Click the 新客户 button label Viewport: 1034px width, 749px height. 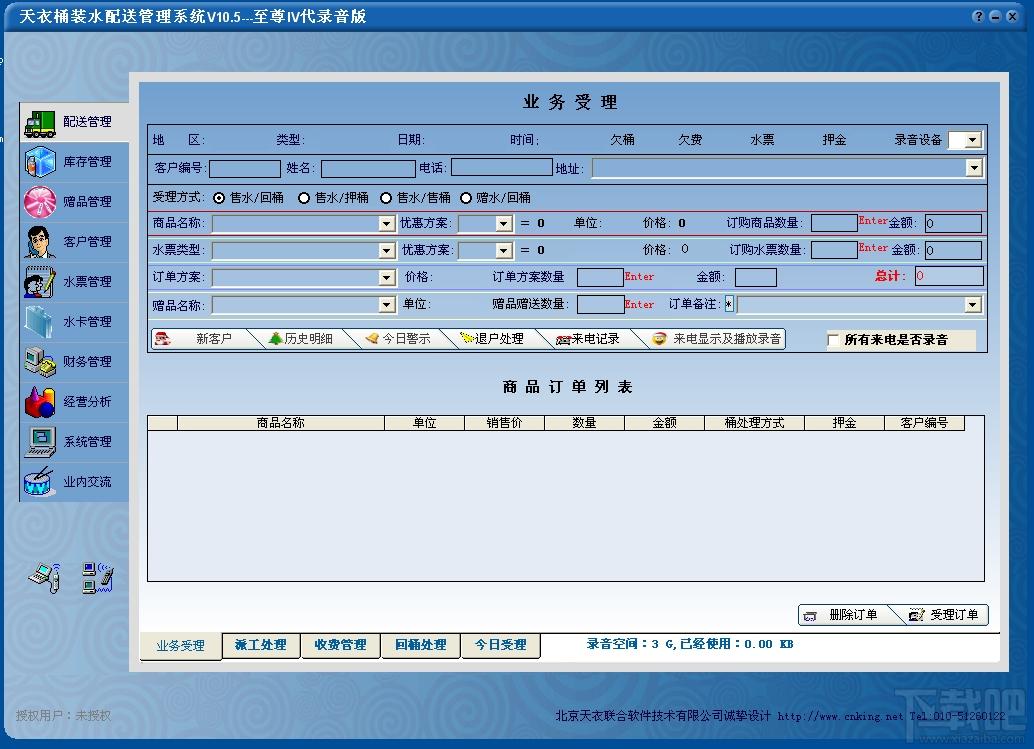214,339
